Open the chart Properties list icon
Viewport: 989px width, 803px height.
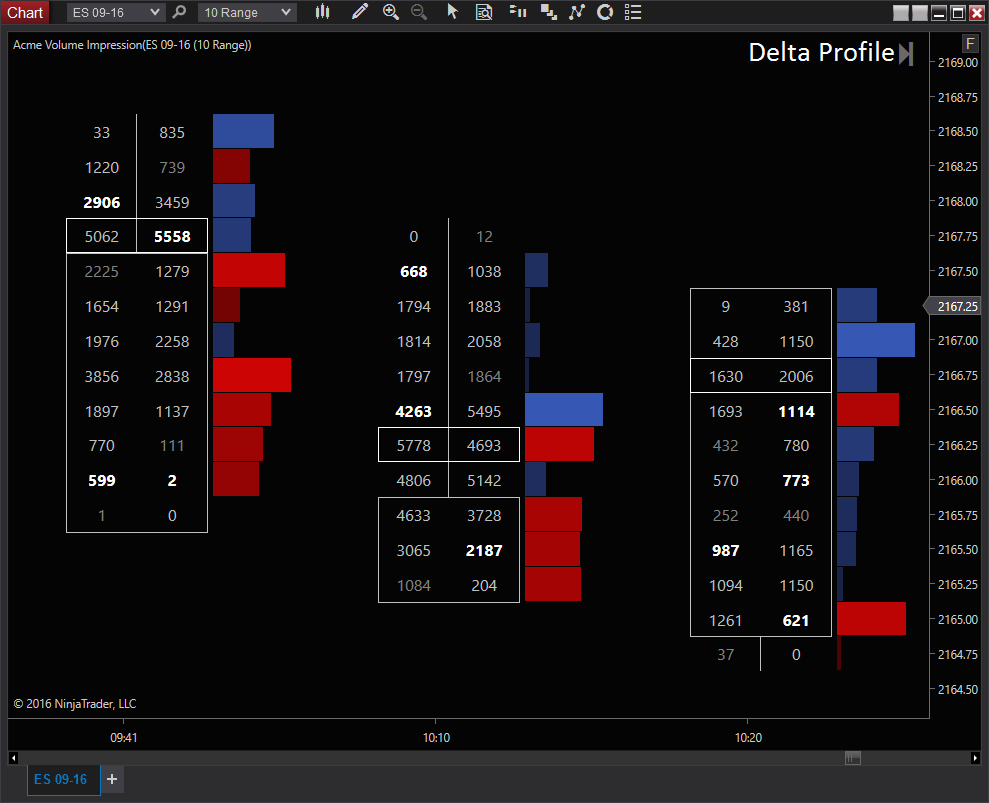click(x=633, y=12)
